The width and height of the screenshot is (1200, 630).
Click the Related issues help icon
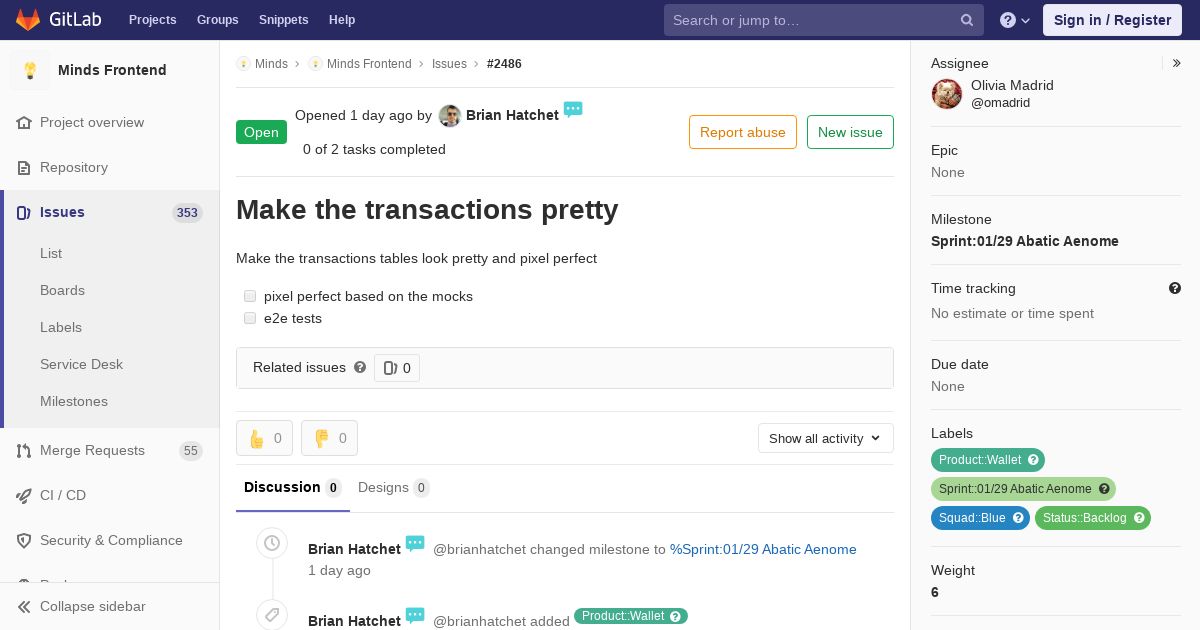360,367
